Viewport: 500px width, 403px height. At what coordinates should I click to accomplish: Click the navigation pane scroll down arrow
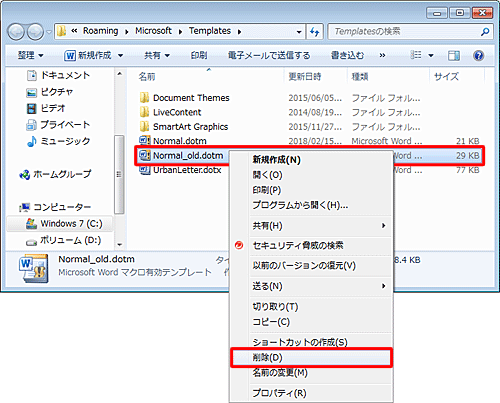(x=120, y=245)
